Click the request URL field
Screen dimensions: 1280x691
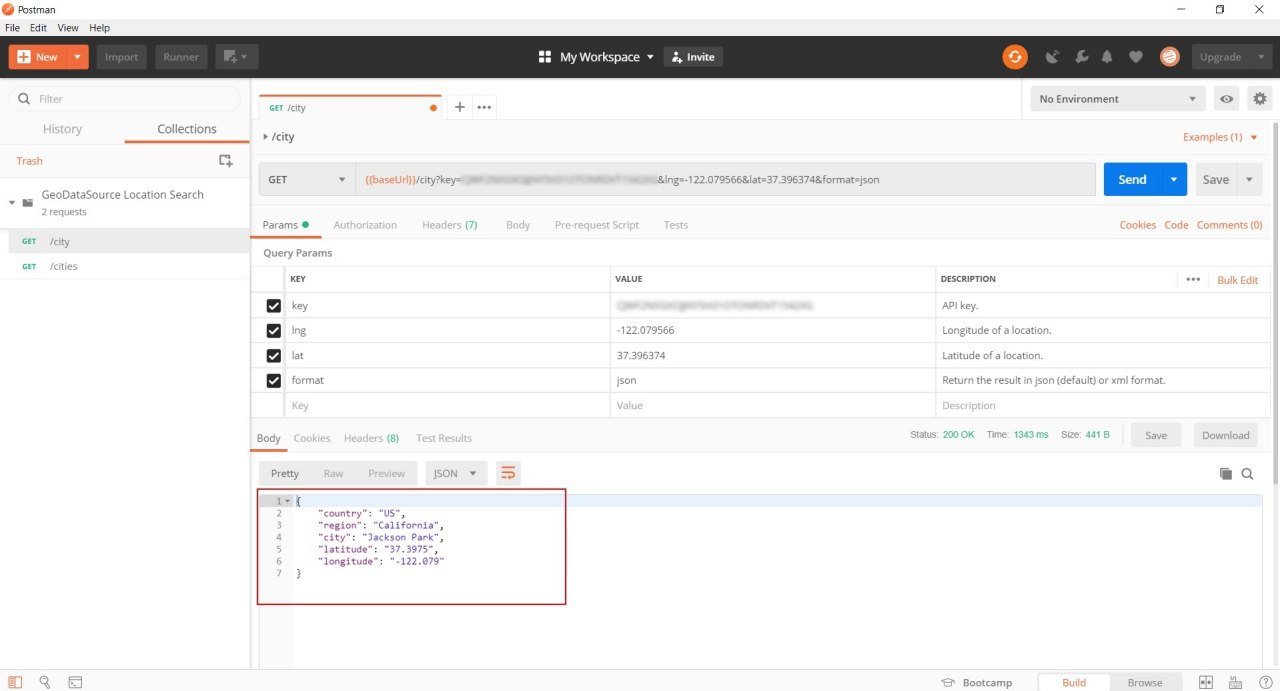pos(725,179)
